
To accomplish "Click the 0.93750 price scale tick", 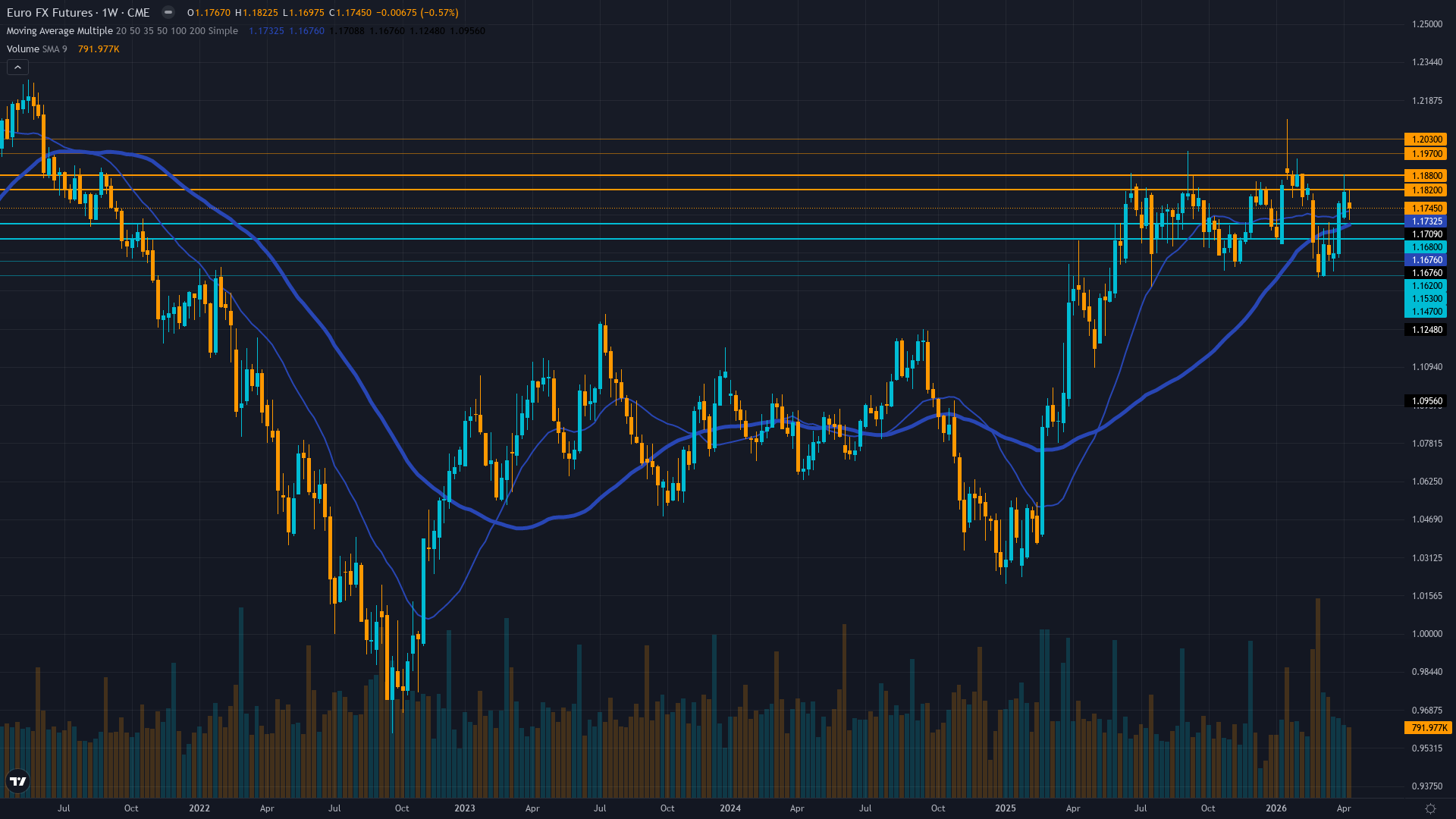I will click(x=1426, y=786).
